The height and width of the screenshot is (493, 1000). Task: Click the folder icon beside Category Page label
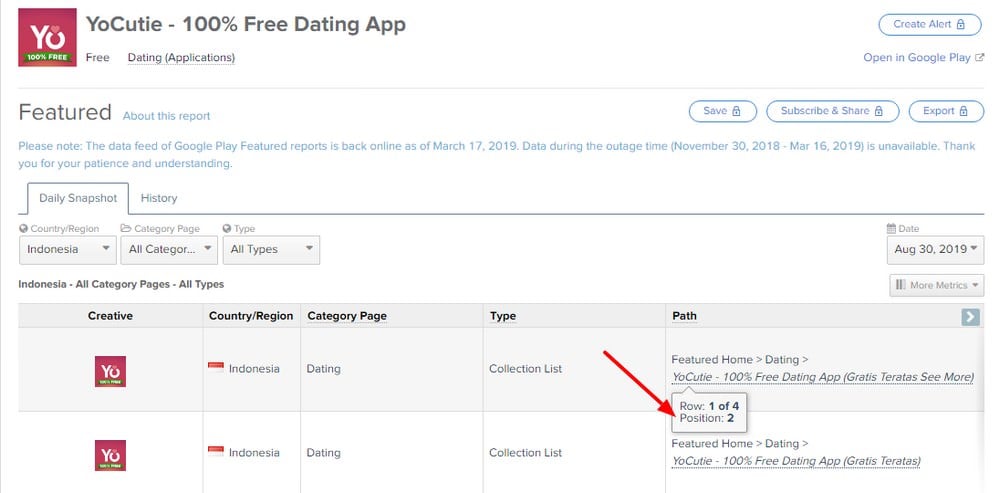(126, 228)
